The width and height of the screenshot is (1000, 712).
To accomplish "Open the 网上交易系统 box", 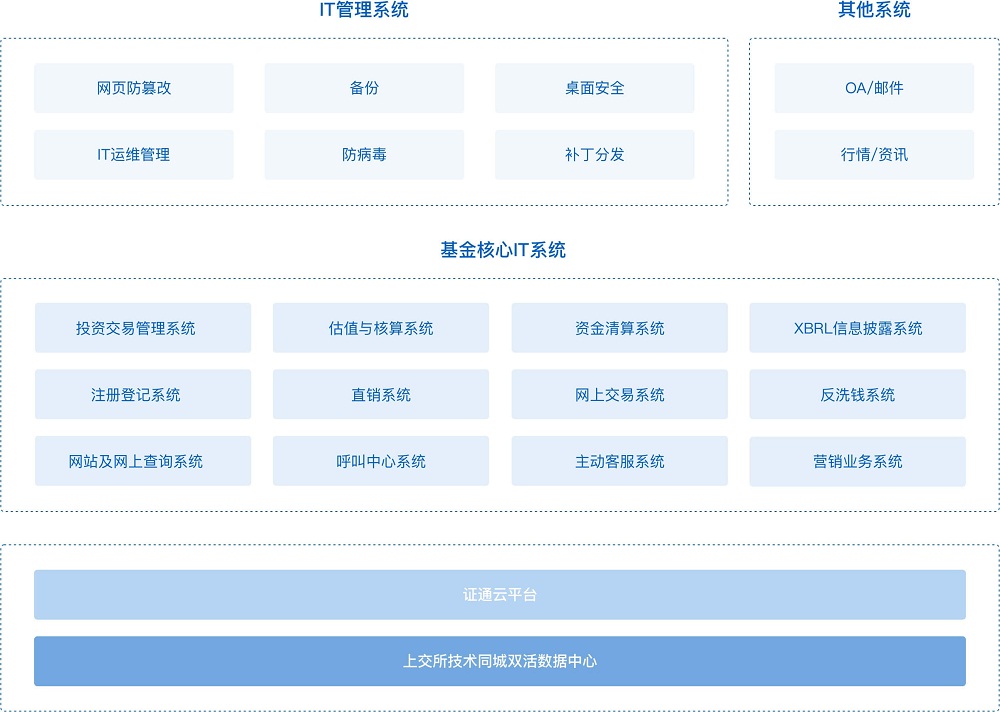I will tap(619, 395).
